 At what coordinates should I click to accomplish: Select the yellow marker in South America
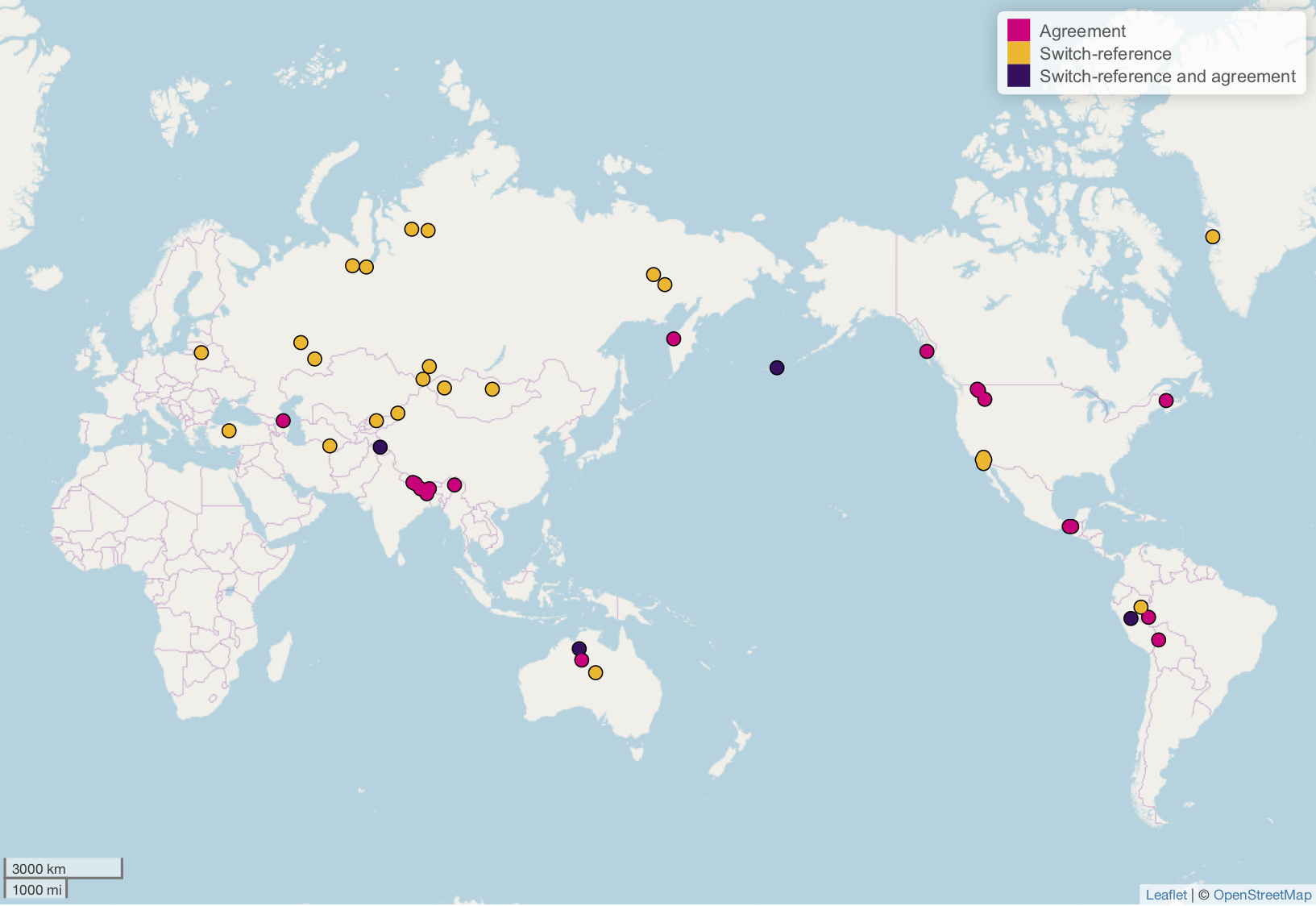point(1140,607)
